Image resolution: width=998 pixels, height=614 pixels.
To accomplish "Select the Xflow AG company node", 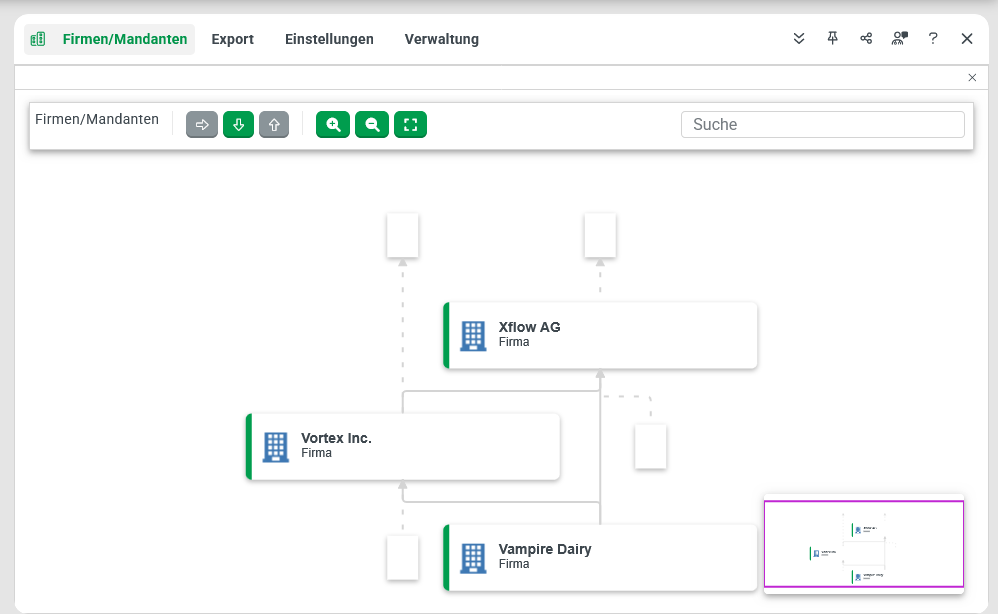I will [600, 335].
